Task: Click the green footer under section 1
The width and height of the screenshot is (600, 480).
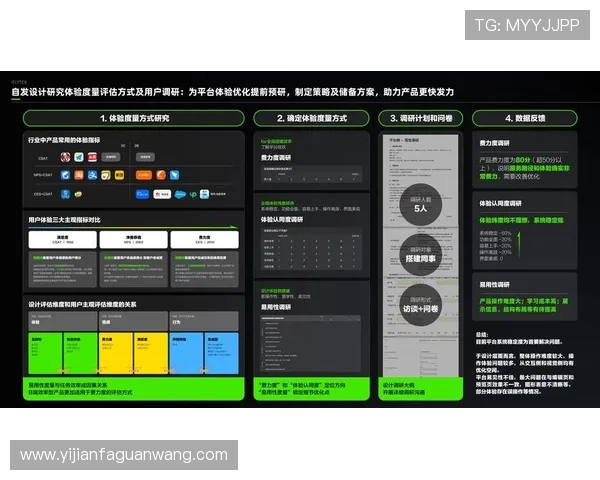Action: pyautogui.click(x=134, y=389)
